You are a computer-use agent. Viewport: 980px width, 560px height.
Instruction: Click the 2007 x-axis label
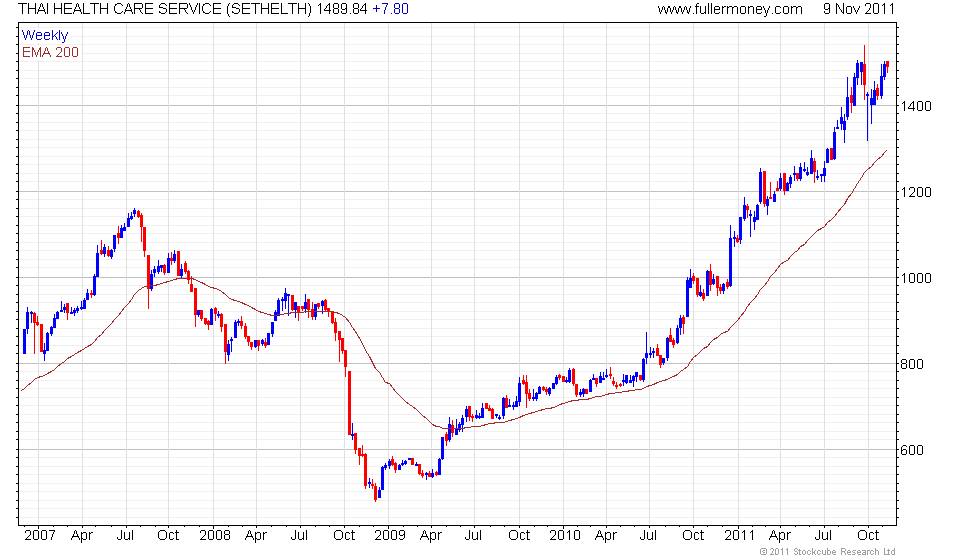[x=40, y=536]
